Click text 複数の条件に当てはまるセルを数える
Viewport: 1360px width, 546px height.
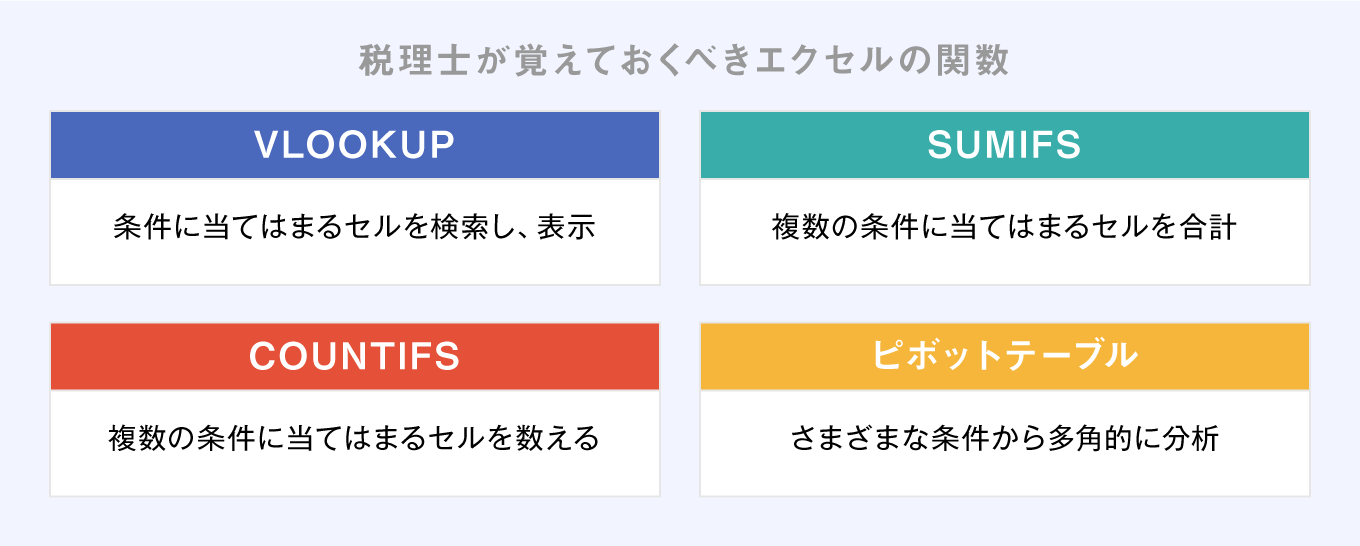click(x=355, y=439)
